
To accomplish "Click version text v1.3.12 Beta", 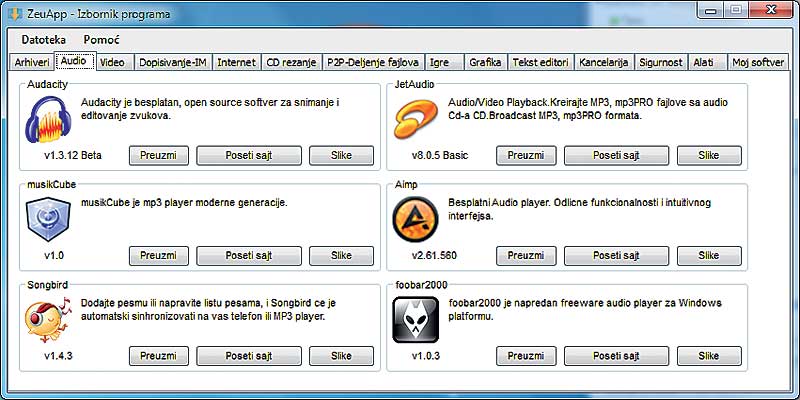I will [72, 155].
